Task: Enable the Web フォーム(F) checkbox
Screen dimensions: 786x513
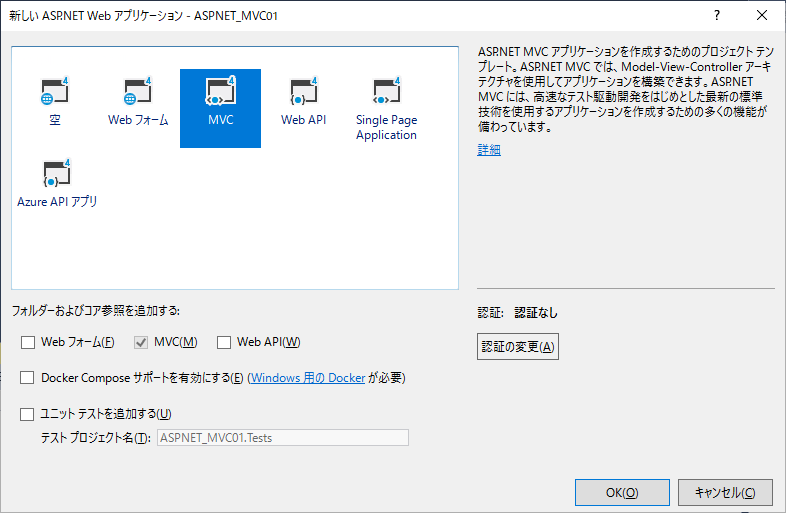Action: 28,343
